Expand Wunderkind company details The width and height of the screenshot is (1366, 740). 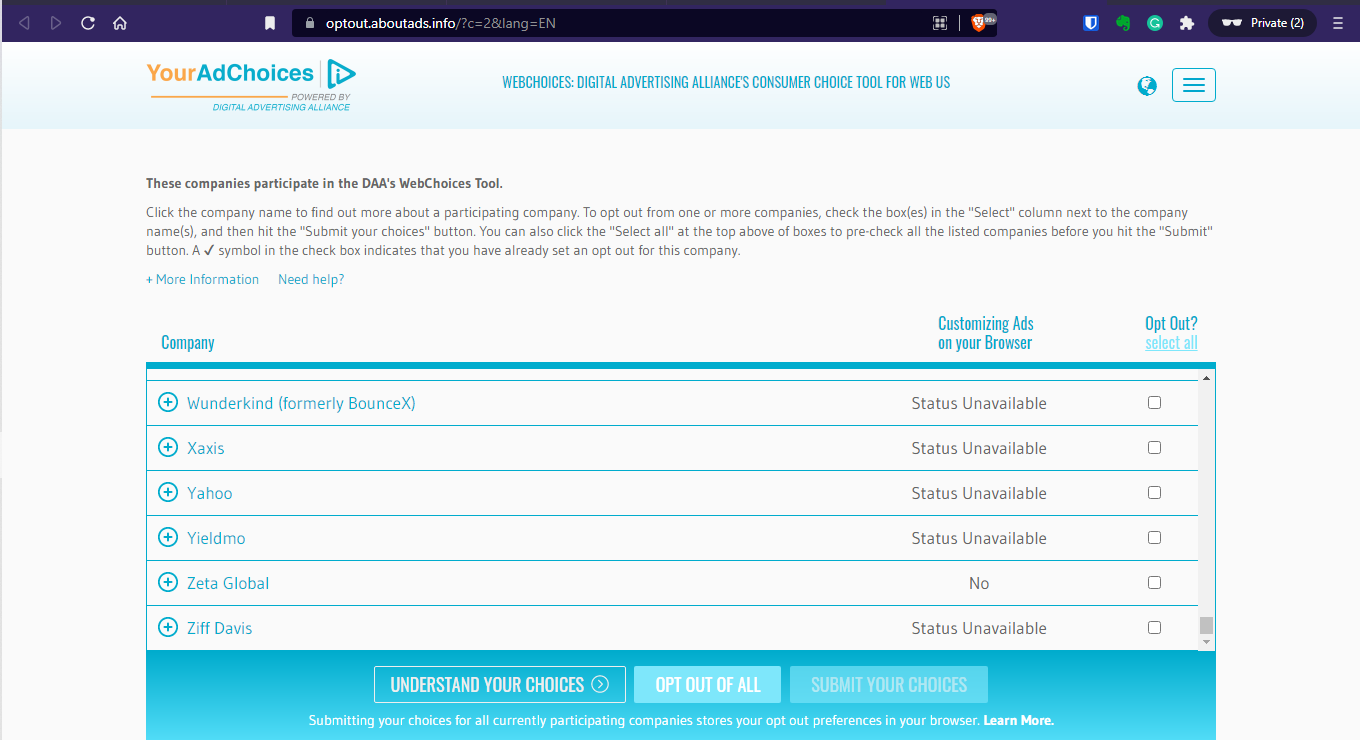click(168, 403)
